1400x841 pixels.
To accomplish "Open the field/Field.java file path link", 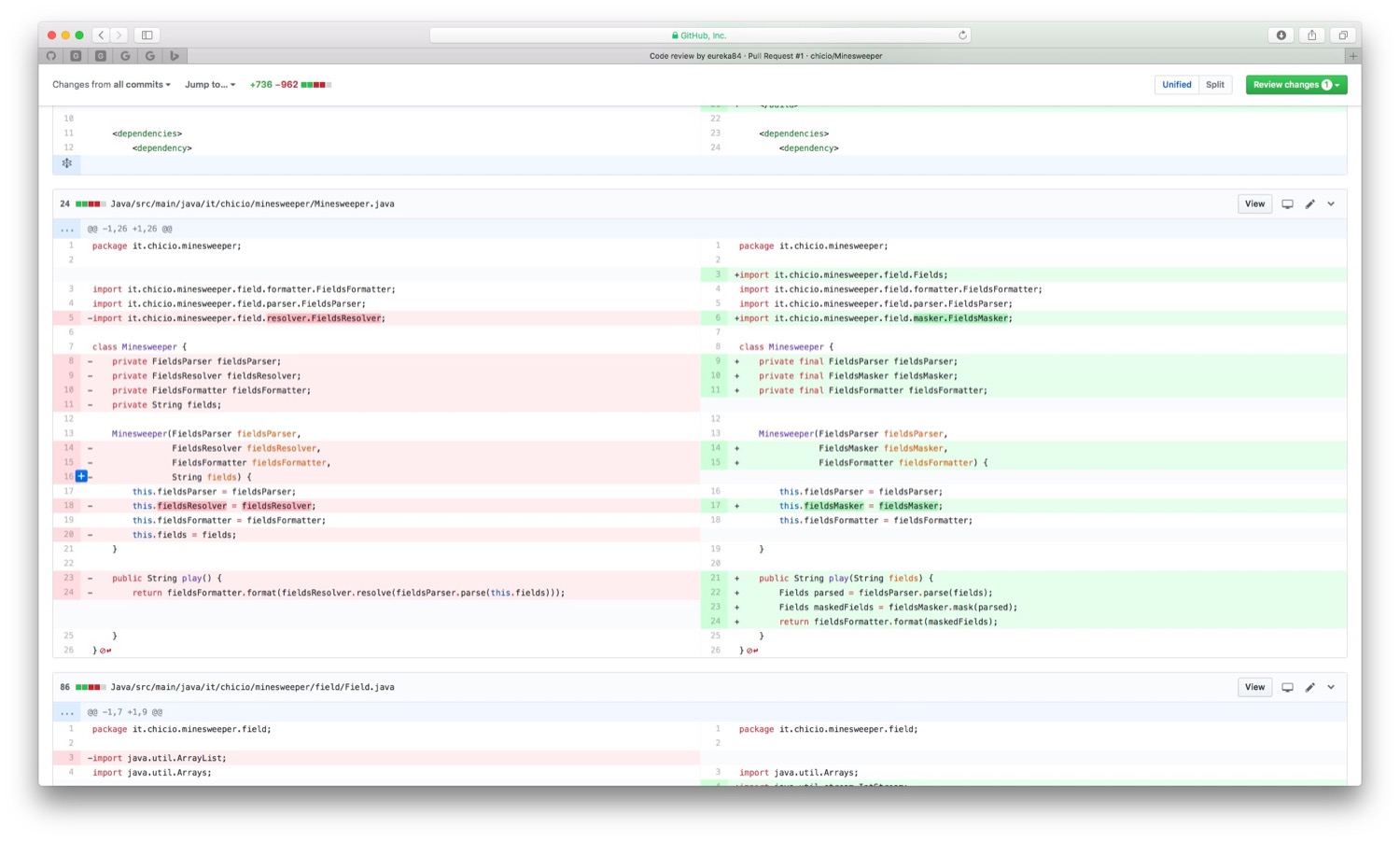I will coord(252,687).
